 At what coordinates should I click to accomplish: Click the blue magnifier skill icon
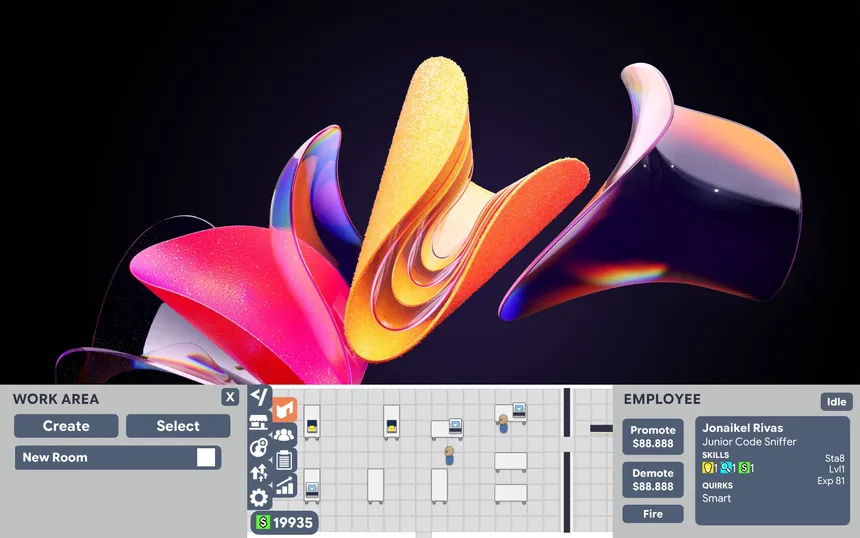point(727,468)
